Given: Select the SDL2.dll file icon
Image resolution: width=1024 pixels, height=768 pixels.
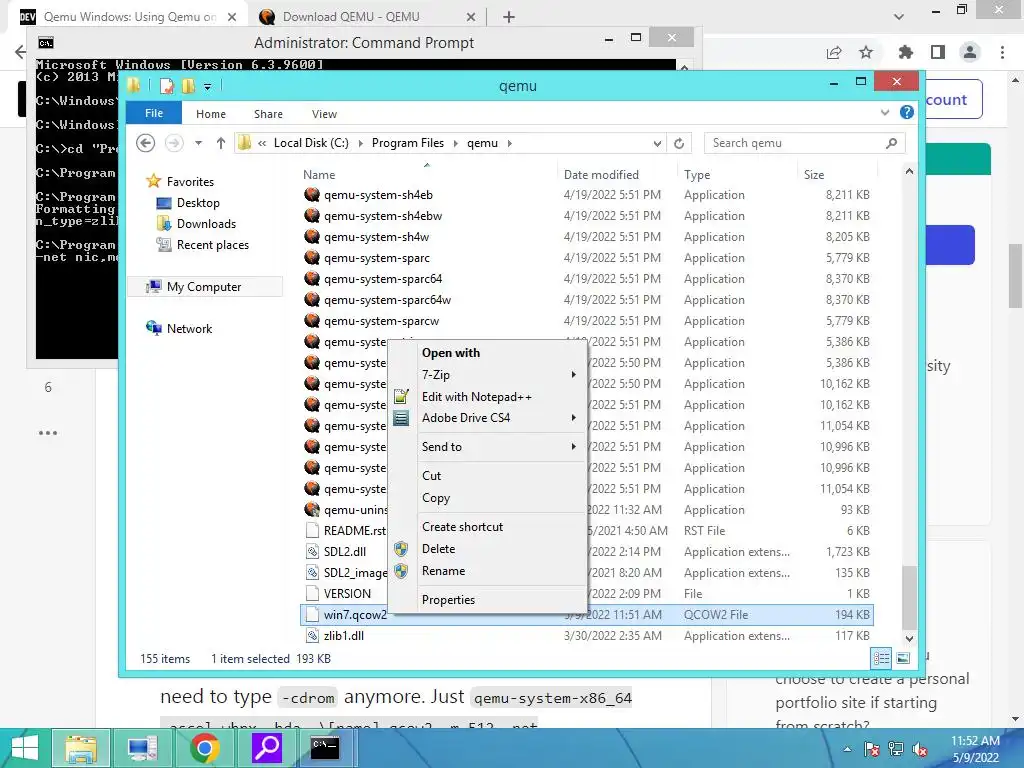Looking at the screenshot, I should (x=312, y=552).
